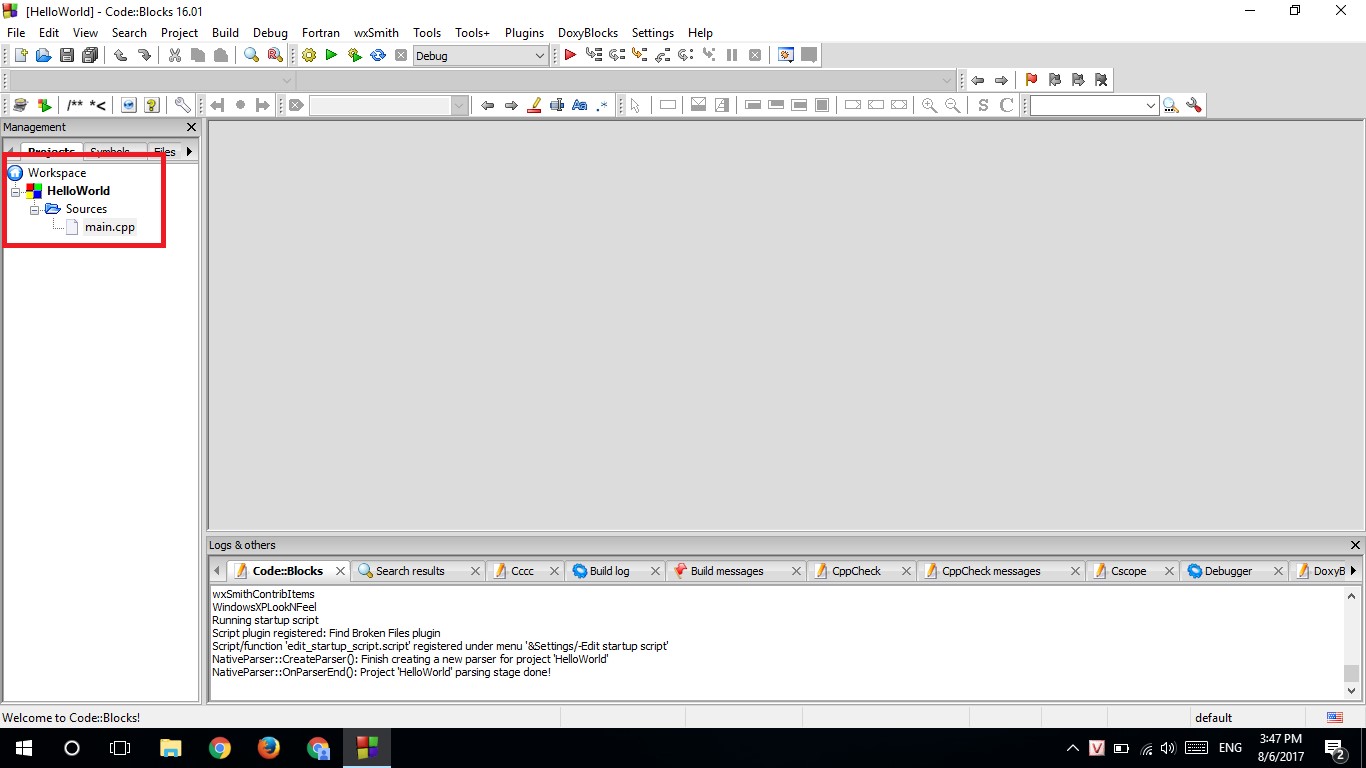
Task: Insert DoxyBlocks /** block comment
Action: point(75,105)
